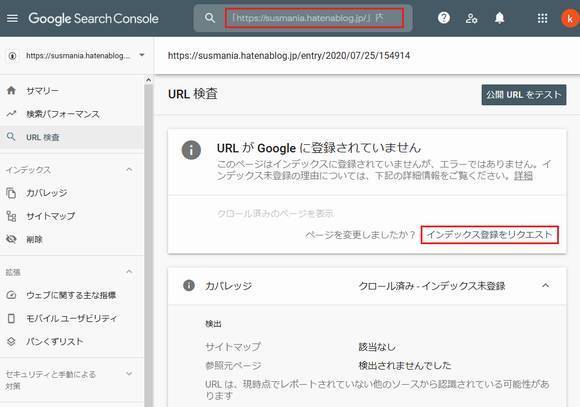This screenshot has height=407, width=580.
Task: Click the 参照元ページ label
Action: click(x=233, y=366)
